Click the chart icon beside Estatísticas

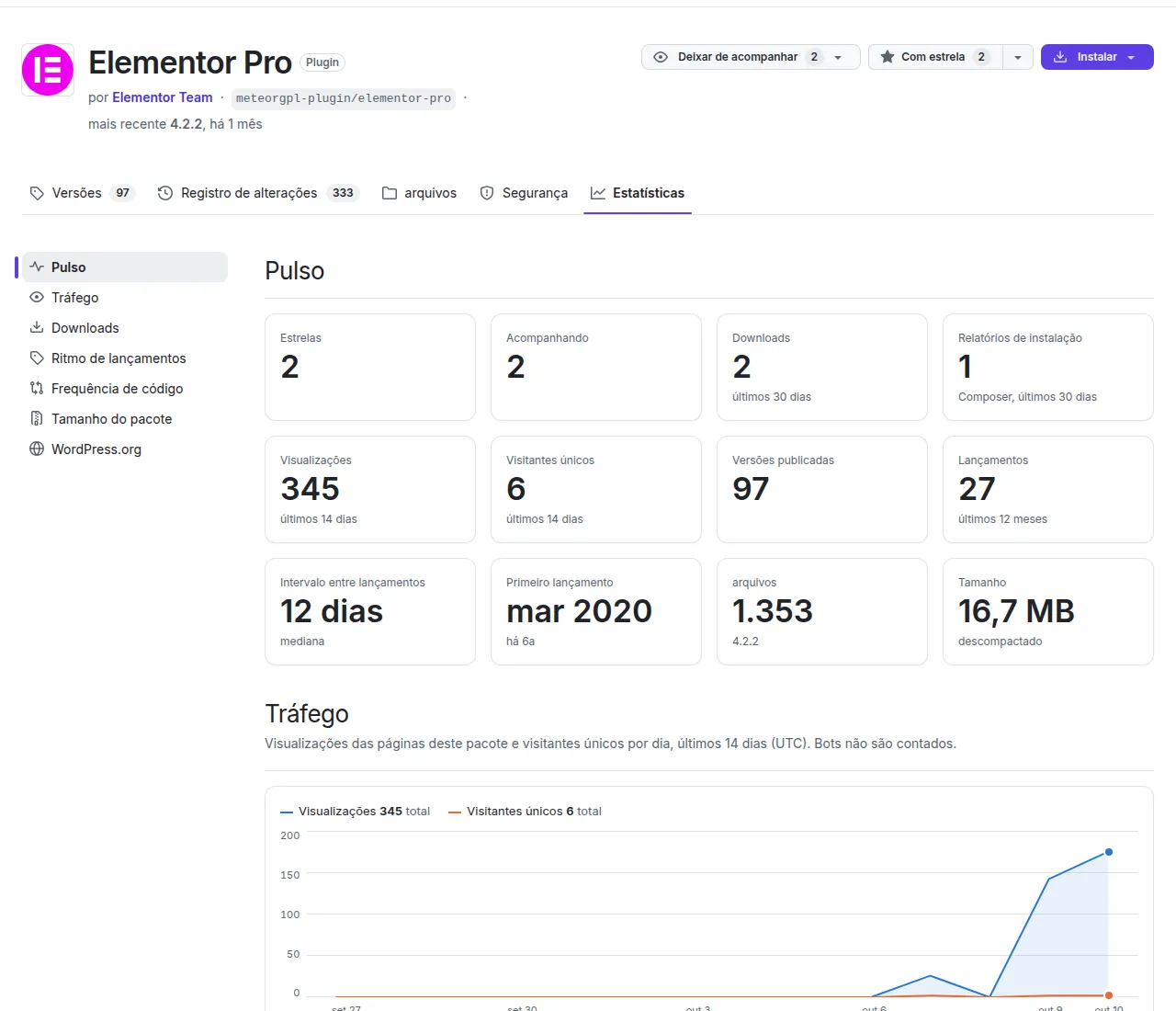tap(598, 193)
